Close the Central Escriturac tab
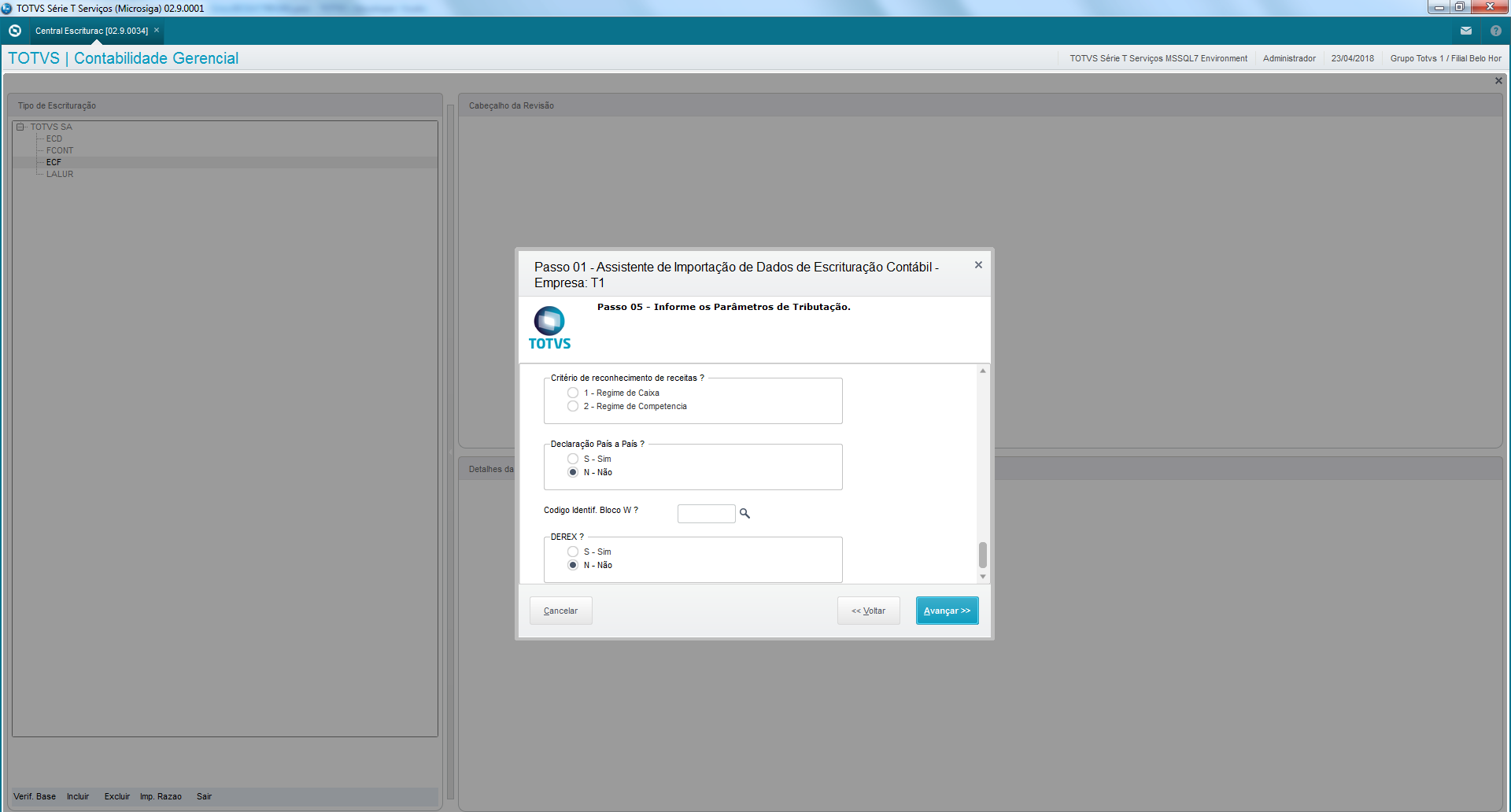This screenshot has width=1511, height=812. tap(157, 31)
